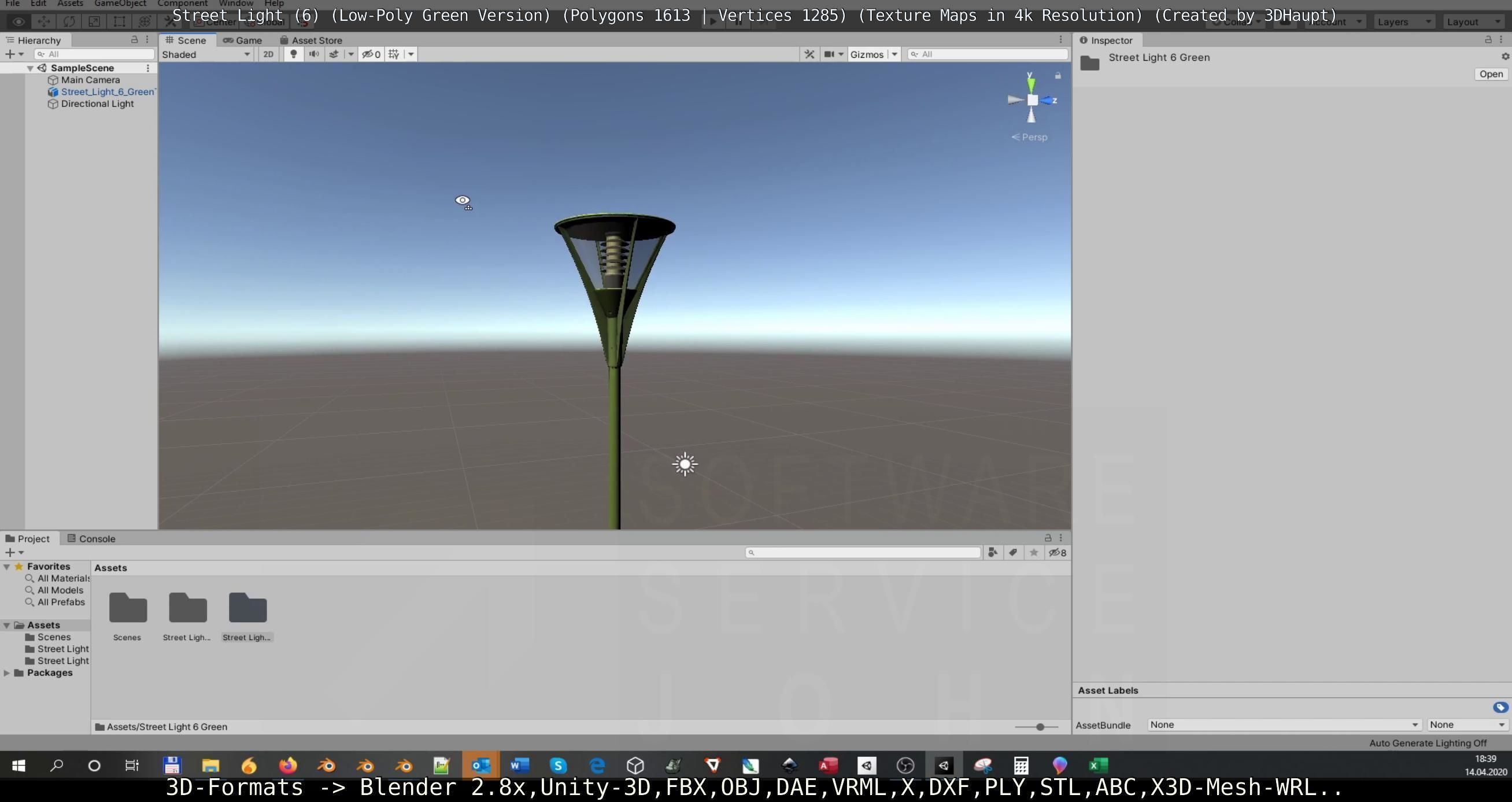1512x802 pixels.
Task: Expand Packages in Project tree
Action: (x=6, y=673)
